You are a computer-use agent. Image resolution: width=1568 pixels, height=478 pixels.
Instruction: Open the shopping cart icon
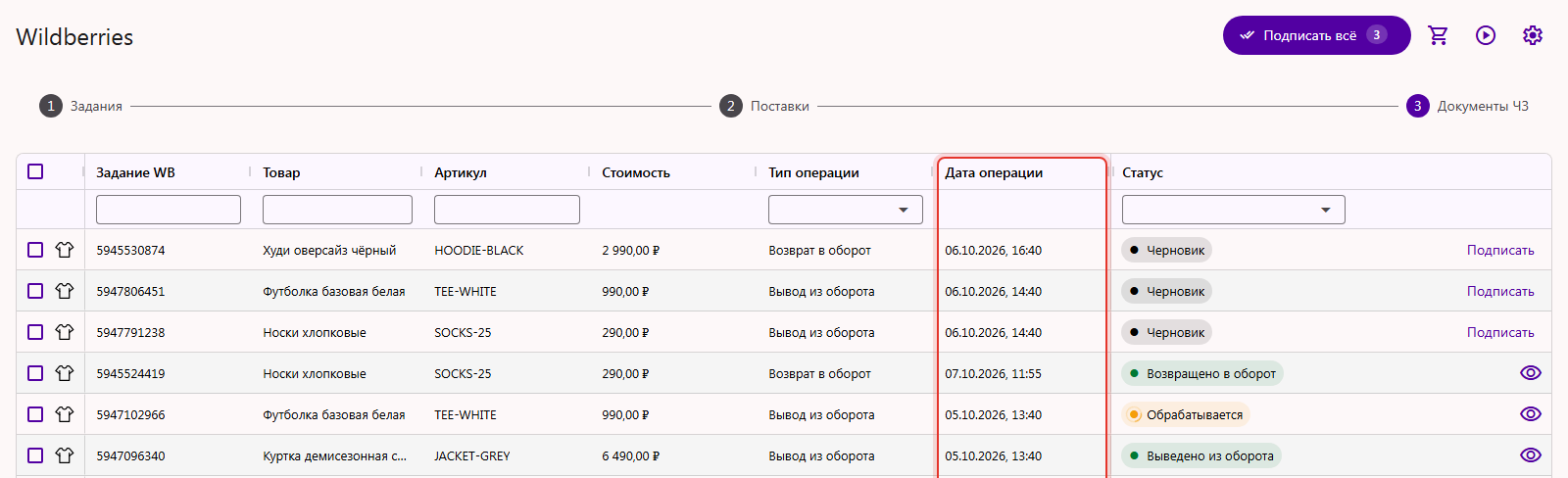tap(1438, 35)
